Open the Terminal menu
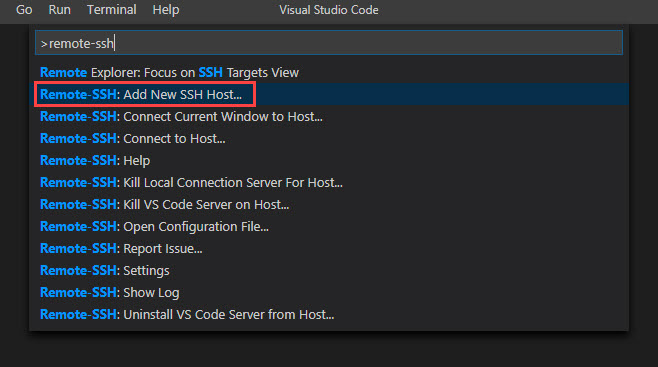The image size is (658, 367). click(x=111, y=10)
